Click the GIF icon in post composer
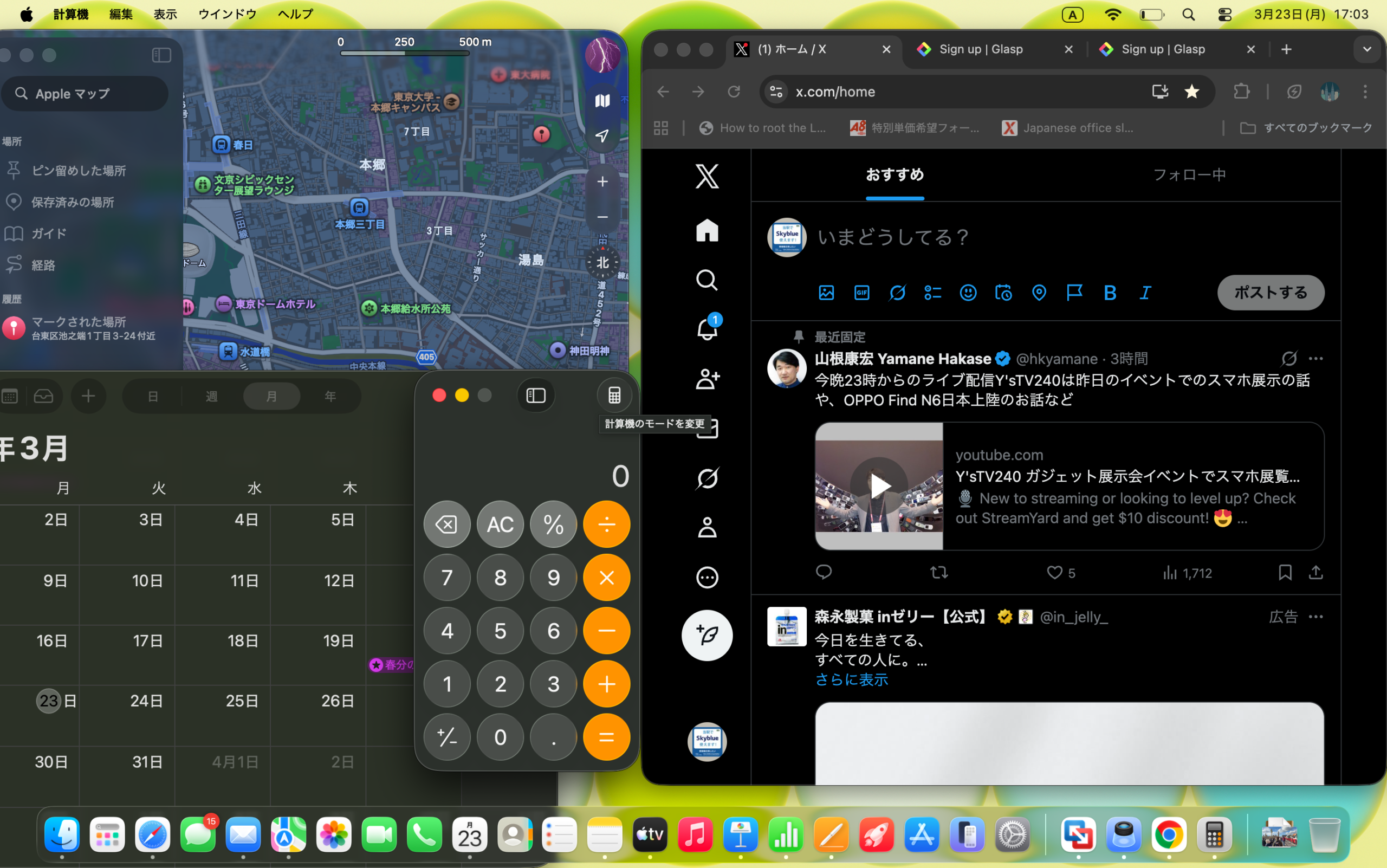Screen dimensions: 1387x868 coord(861,293)
